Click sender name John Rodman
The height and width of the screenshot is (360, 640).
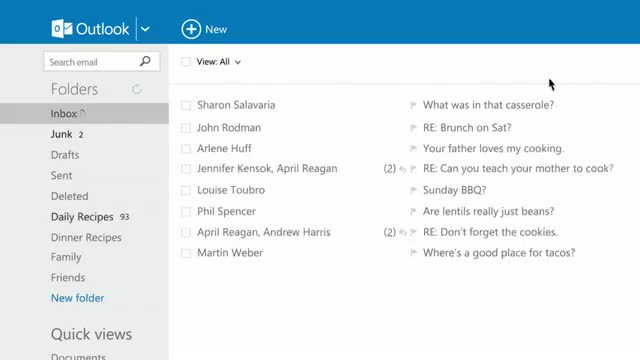point(229,127)
